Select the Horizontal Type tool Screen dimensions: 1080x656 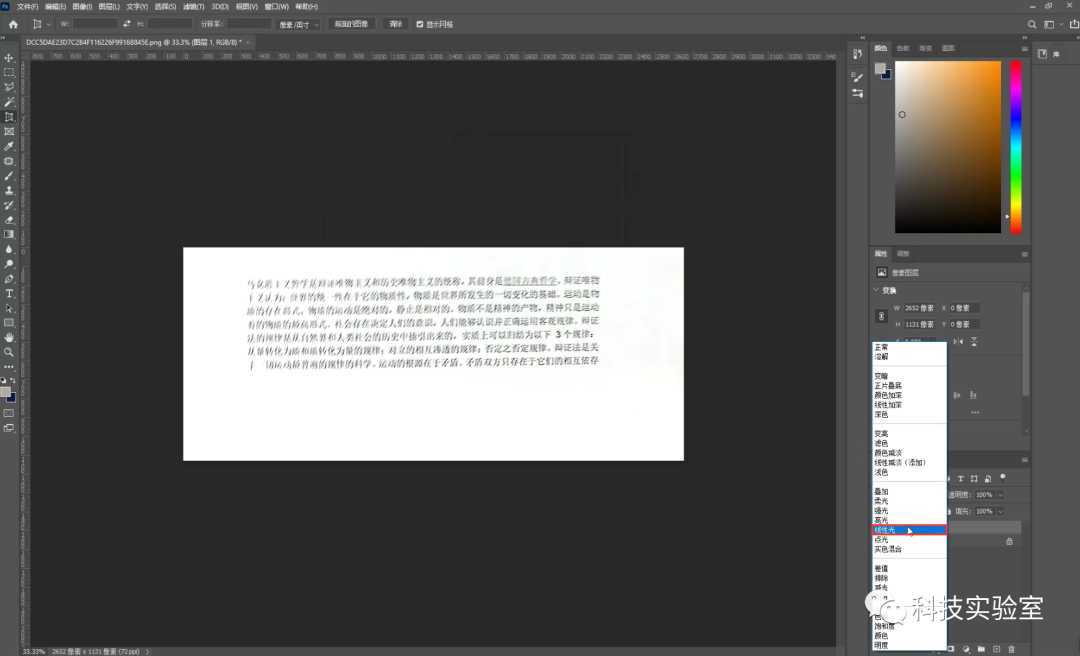8,290
